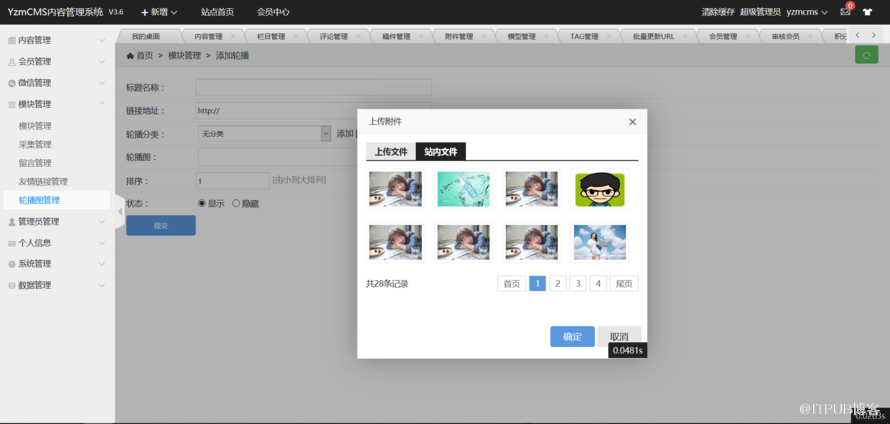Open the yzmcms user dropdown

coord(807,12)
